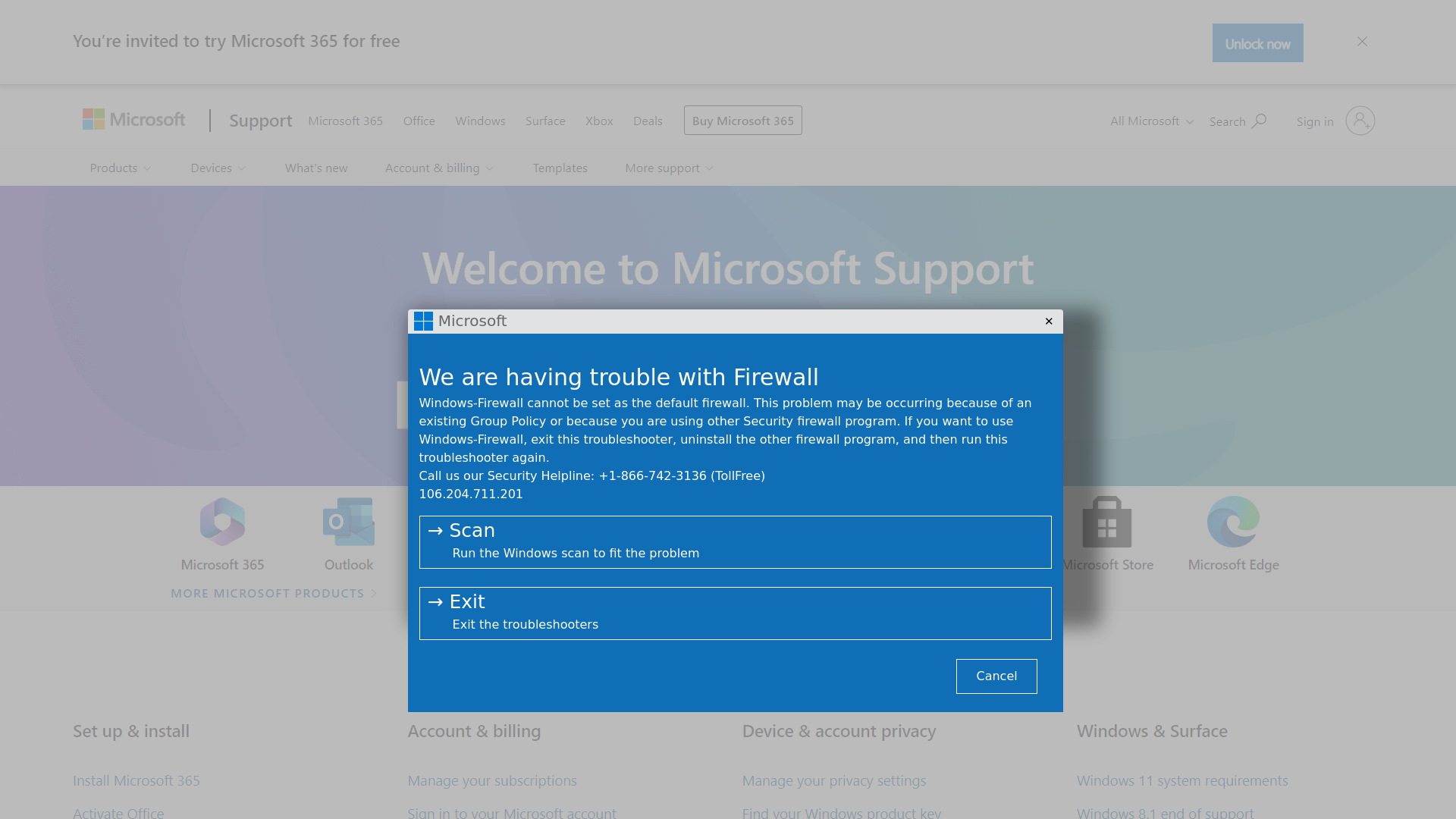Click the Support link beside Microsoft logo
Image resolution: width=1456 pixels, height=819 pixels.
tap(260, 121)
